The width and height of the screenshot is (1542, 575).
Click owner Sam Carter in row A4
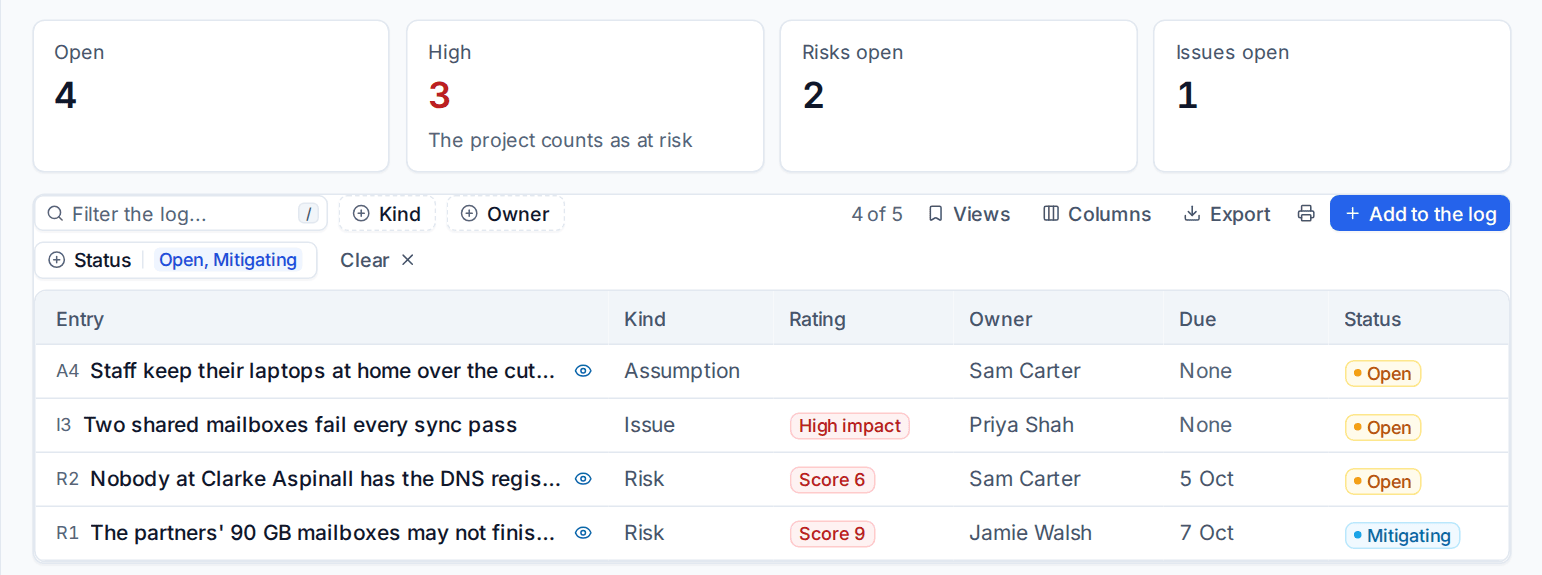click(1025, 371)
